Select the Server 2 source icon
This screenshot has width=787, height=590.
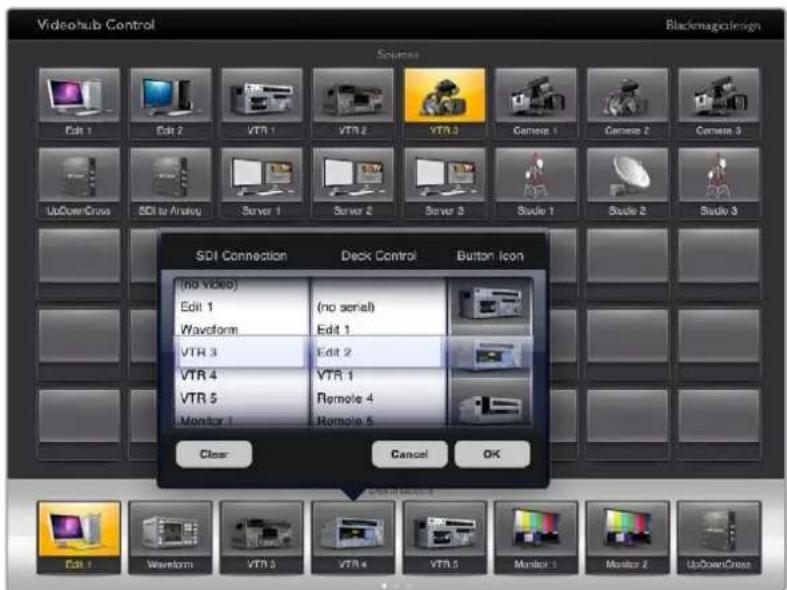pyautogui.click(x=353, y=175)
